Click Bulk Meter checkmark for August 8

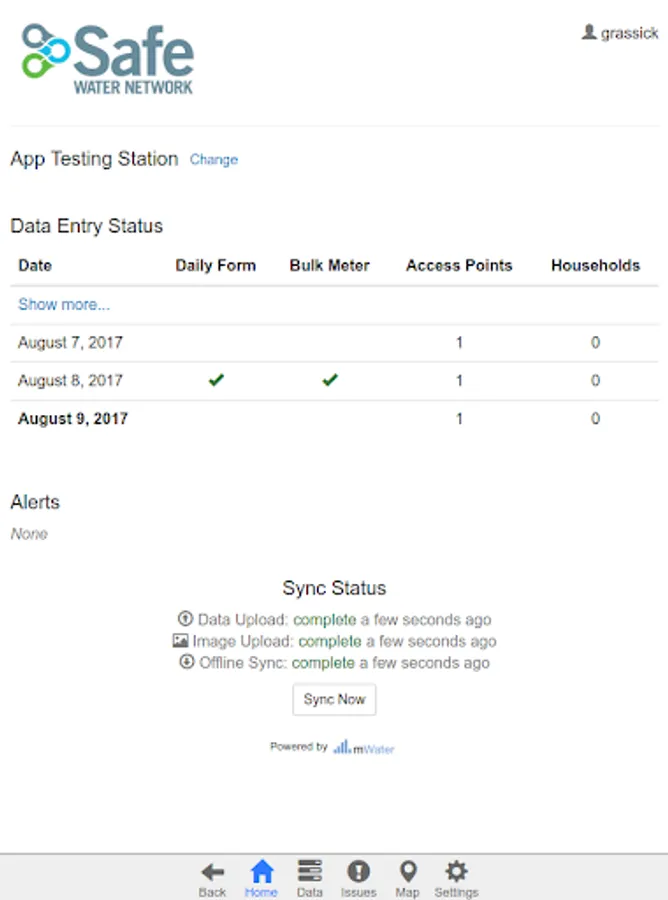pos(330,380)
